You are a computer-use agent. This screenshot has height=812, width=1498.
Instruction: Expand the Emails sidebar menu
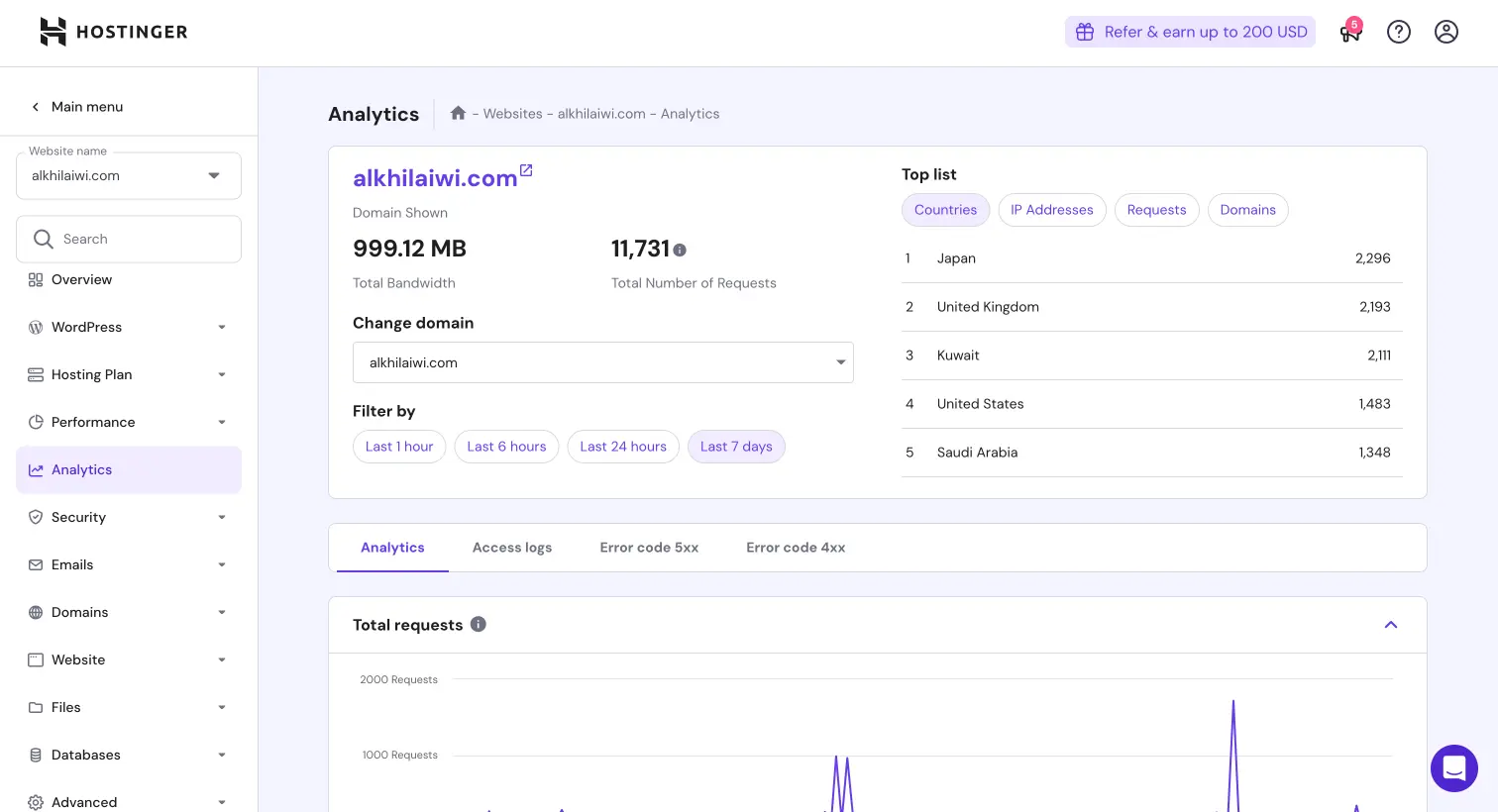coord(222,564)
